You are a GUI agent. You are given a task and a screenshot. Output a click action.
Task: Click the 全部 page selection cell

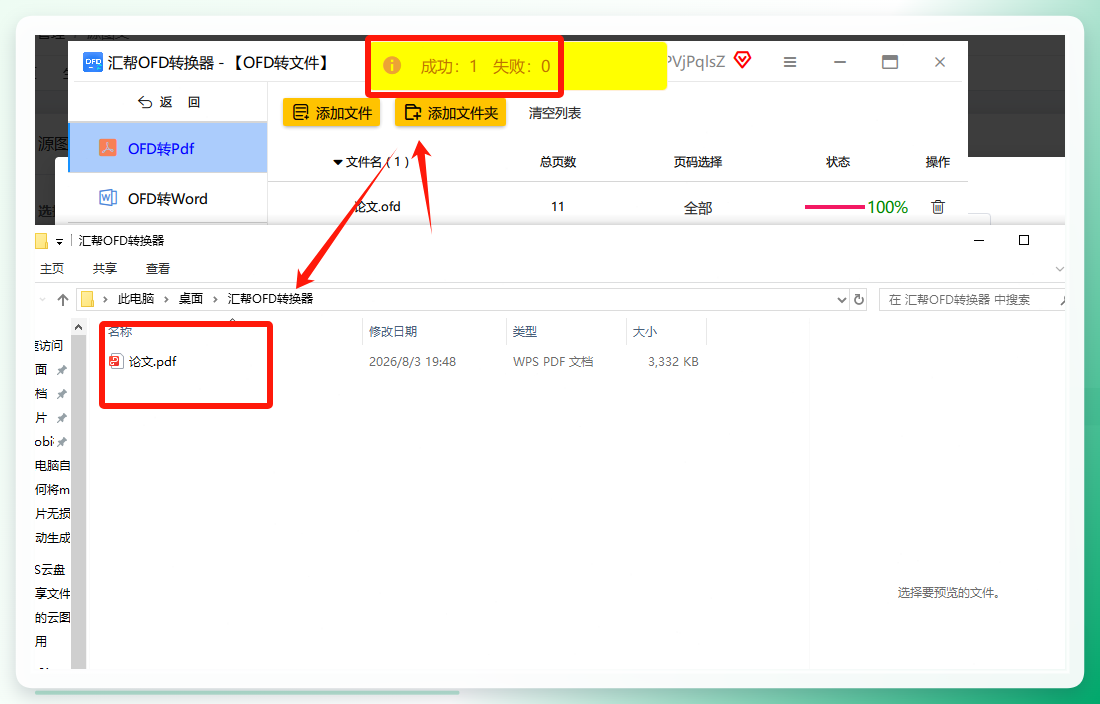(698, 208)
